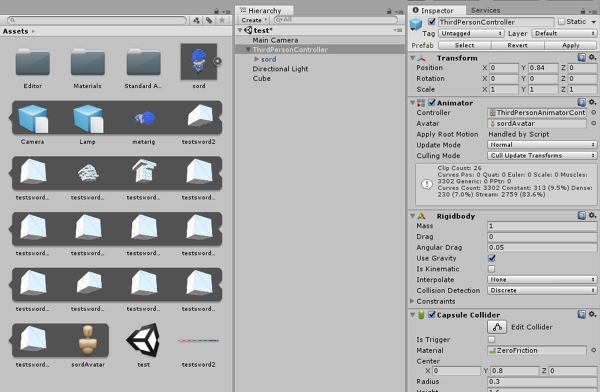Pick Avatar object selector circle
The image size is (600, 392).
pos(593,123)
